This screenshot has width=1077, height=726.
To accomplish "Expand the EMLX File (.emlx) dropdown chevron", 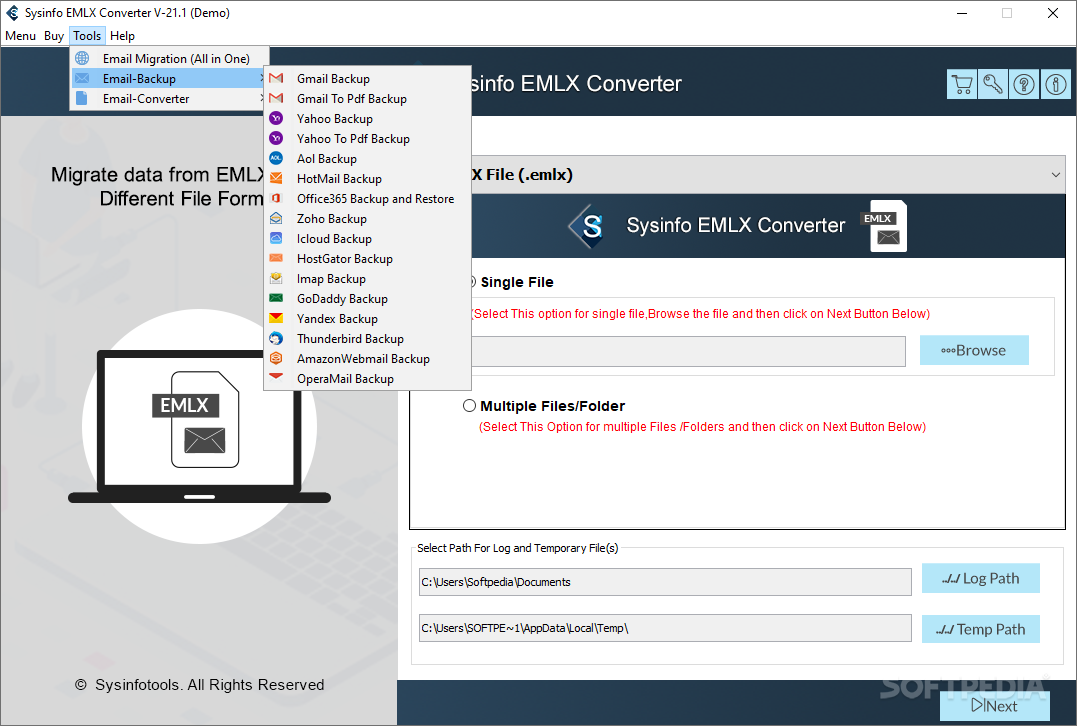I will tap(1056, 174).
